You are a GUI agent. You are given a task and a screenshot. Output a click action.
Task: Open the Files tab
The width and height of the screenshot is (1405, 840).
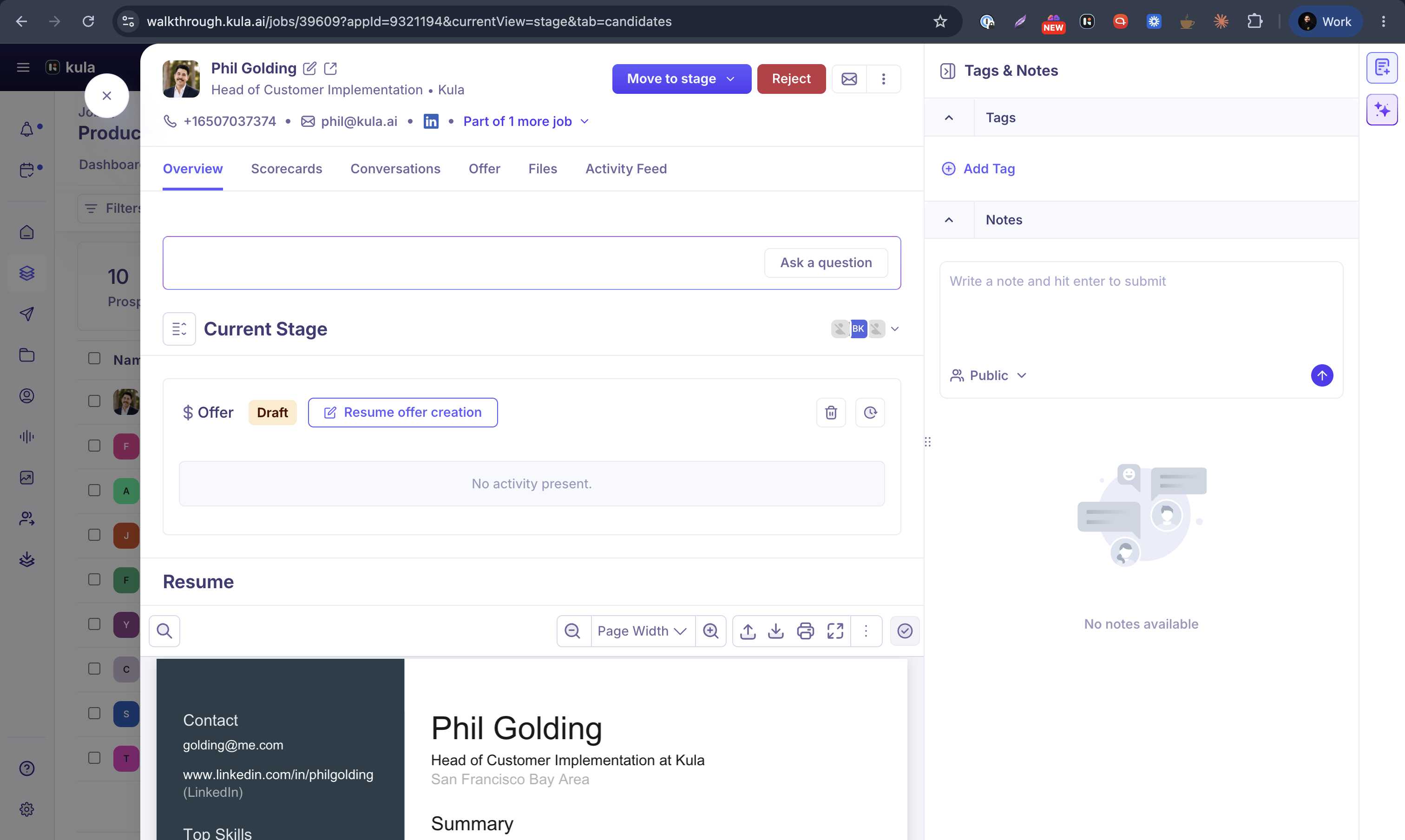542,169
